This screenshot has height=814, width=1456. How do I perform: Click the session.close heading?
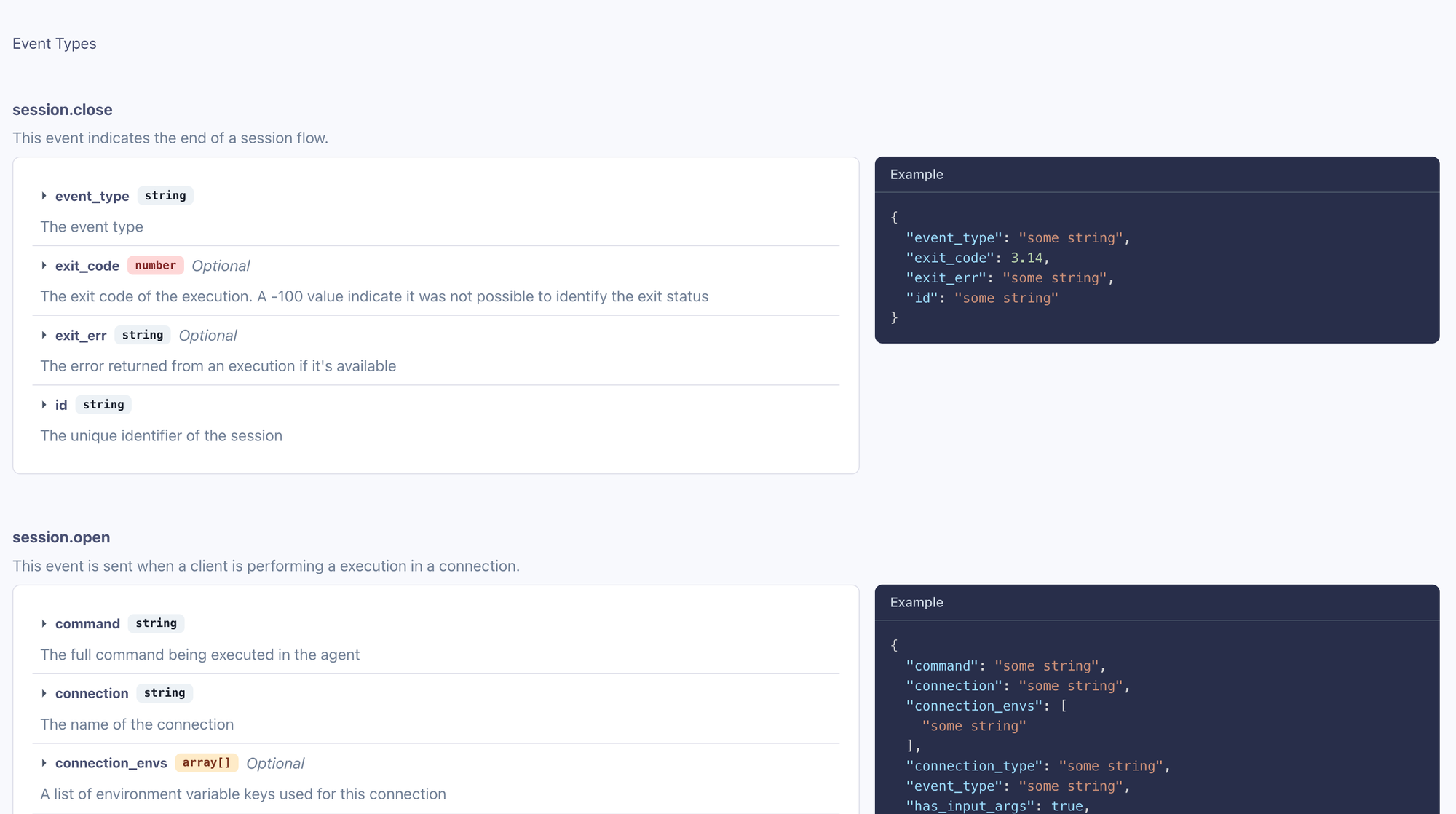click(63, 110)
